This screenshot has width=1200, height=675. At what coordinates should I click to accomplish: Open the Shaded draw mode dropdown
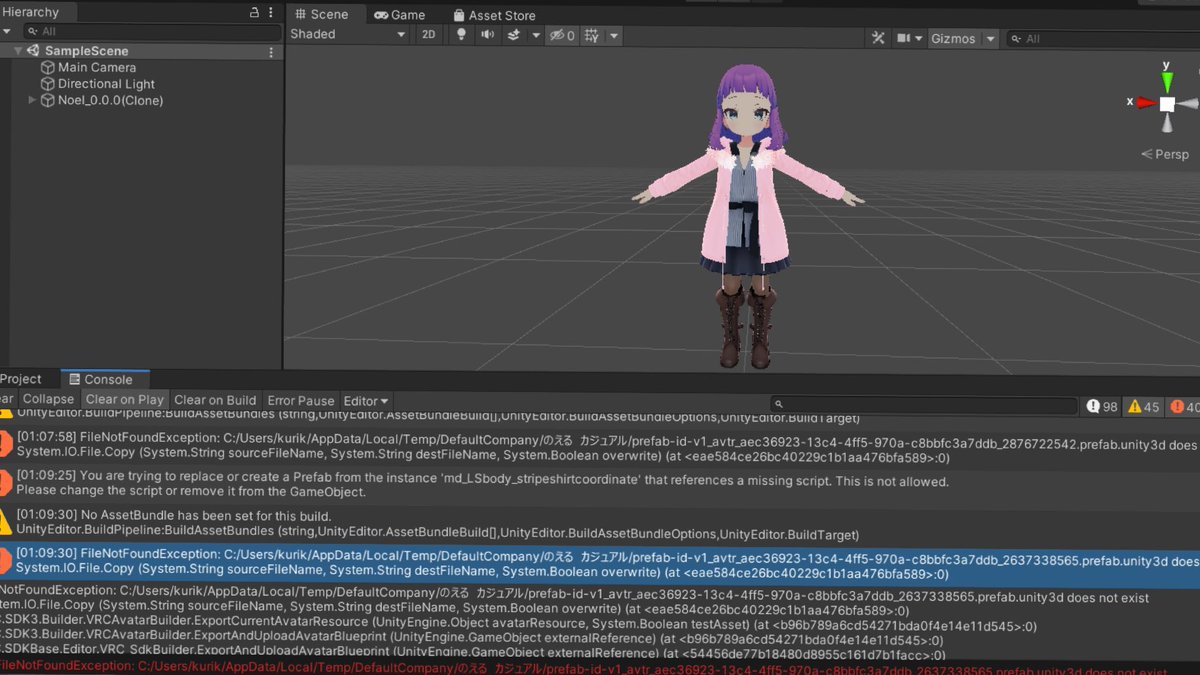[x=348, y=35]
